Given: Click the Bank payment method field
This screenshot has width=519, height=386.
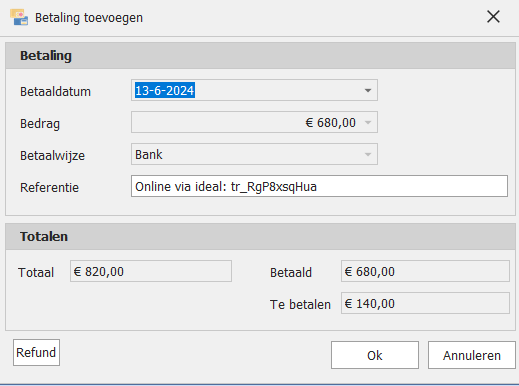Looking at the screenshot, I should click(x=254, y=154).
